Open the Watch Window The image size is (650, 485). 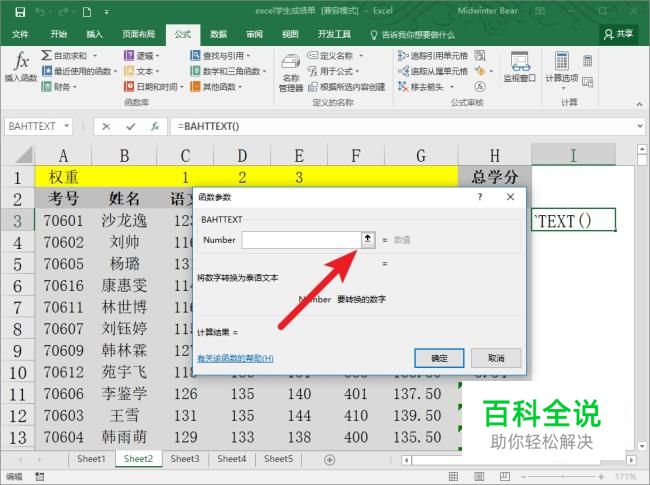(x=519, y=67)
